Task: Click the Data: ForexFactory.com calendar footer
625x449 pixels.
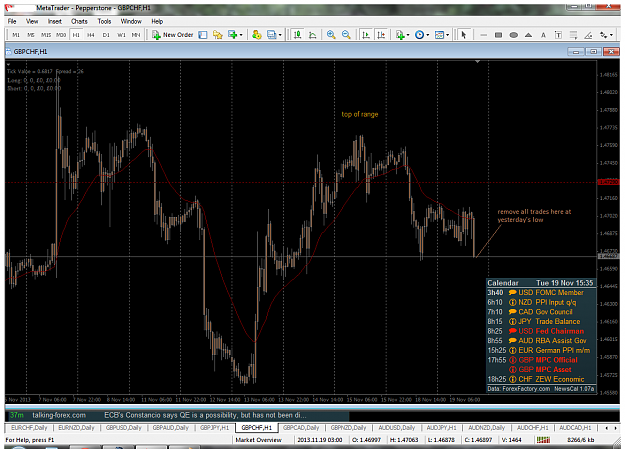Action: pyautogui.click(x=519, y=388)
